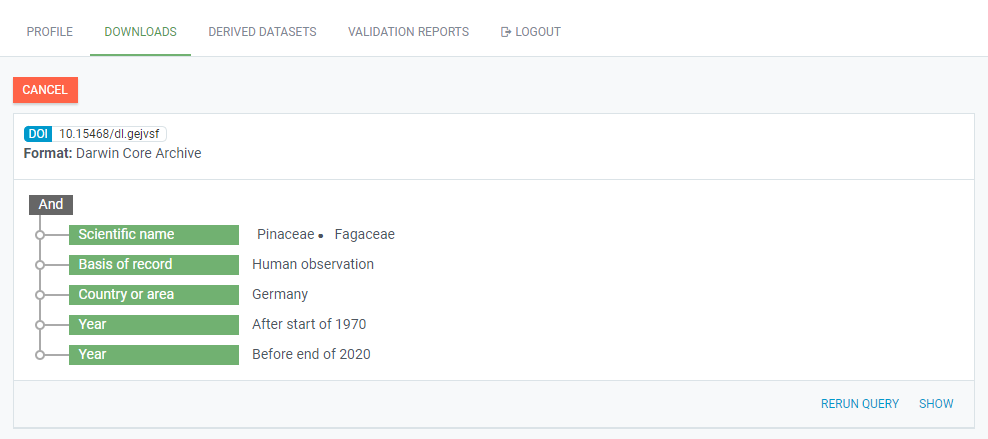The image size is (988, 439).
Task: Click the blue DOI badge
Action: tap(37, 134)
